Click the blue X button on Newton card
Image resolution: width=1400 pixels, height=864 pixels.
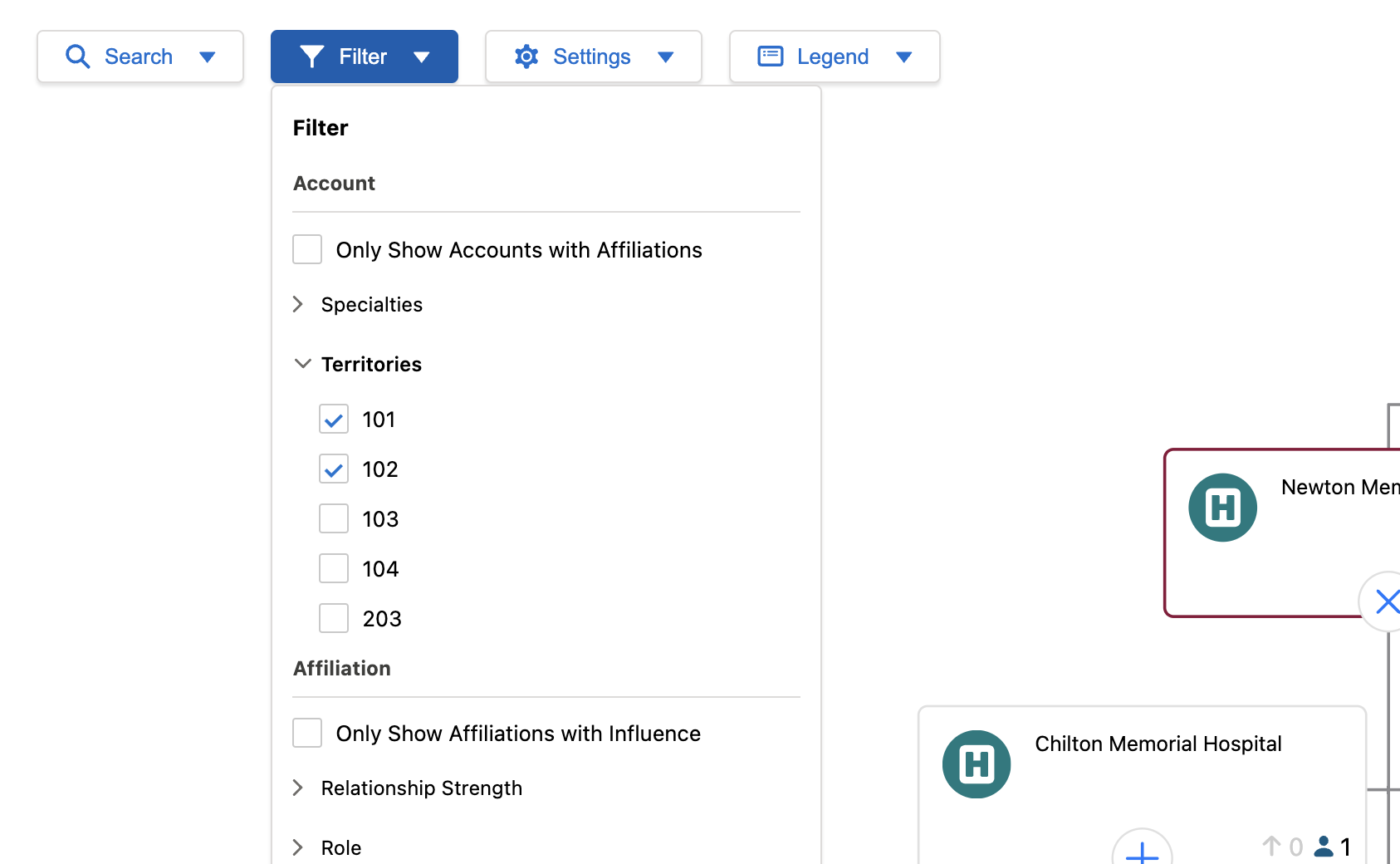[x=1386, y=601]
